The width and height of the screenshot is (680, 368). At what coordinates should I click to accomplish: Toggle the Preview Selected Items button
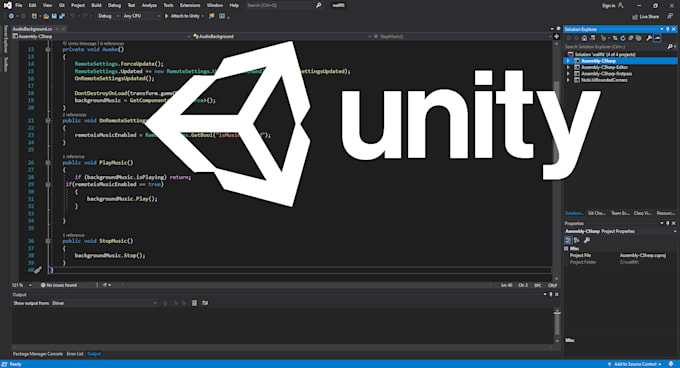(x=657, y=38)
